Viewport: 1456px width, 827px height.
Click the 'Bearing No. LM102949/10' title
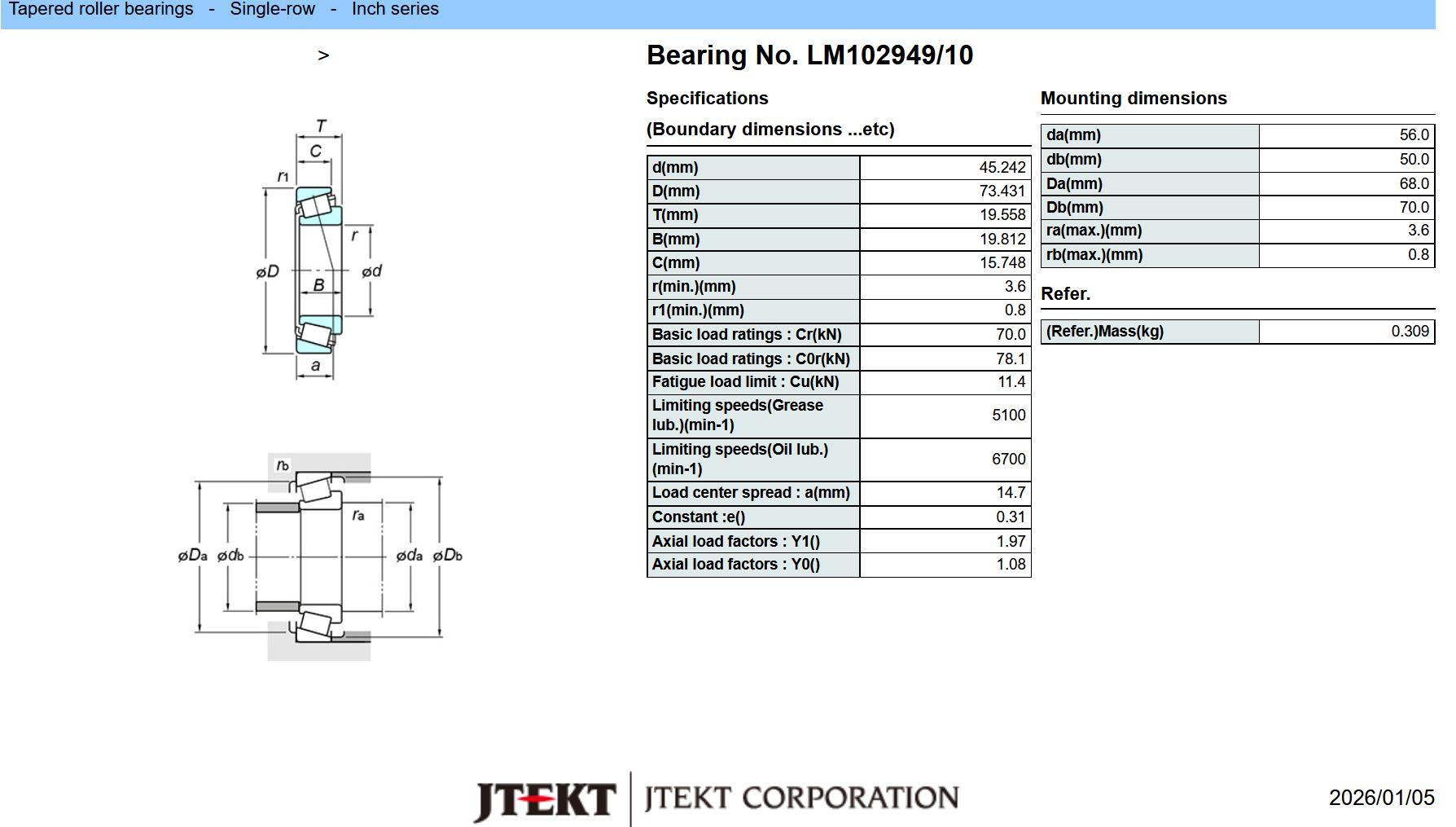[x=809, y=55]
